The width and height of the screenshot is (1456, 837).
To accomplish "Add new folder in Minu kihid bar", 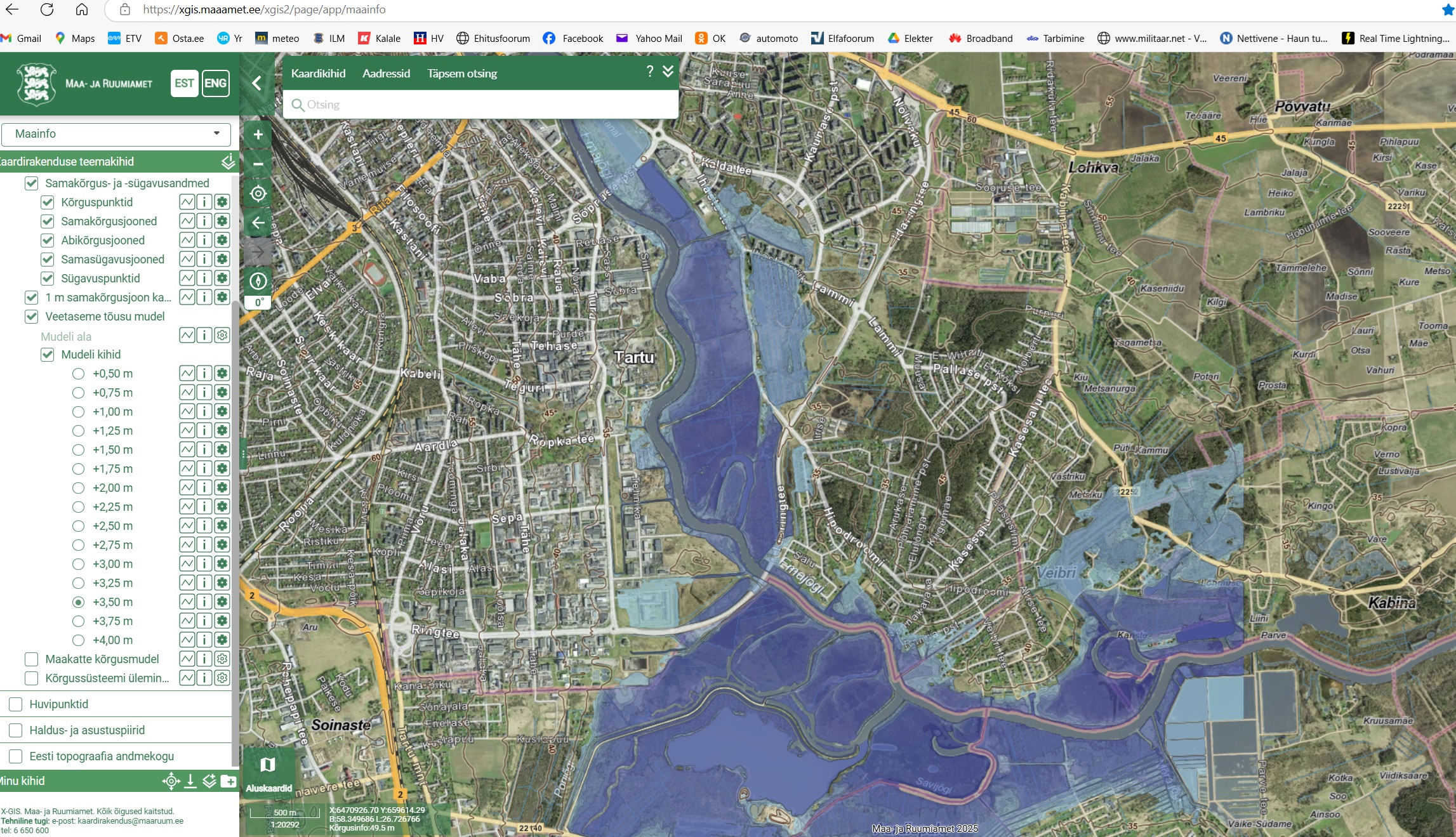I will click(x=228, y=781).
